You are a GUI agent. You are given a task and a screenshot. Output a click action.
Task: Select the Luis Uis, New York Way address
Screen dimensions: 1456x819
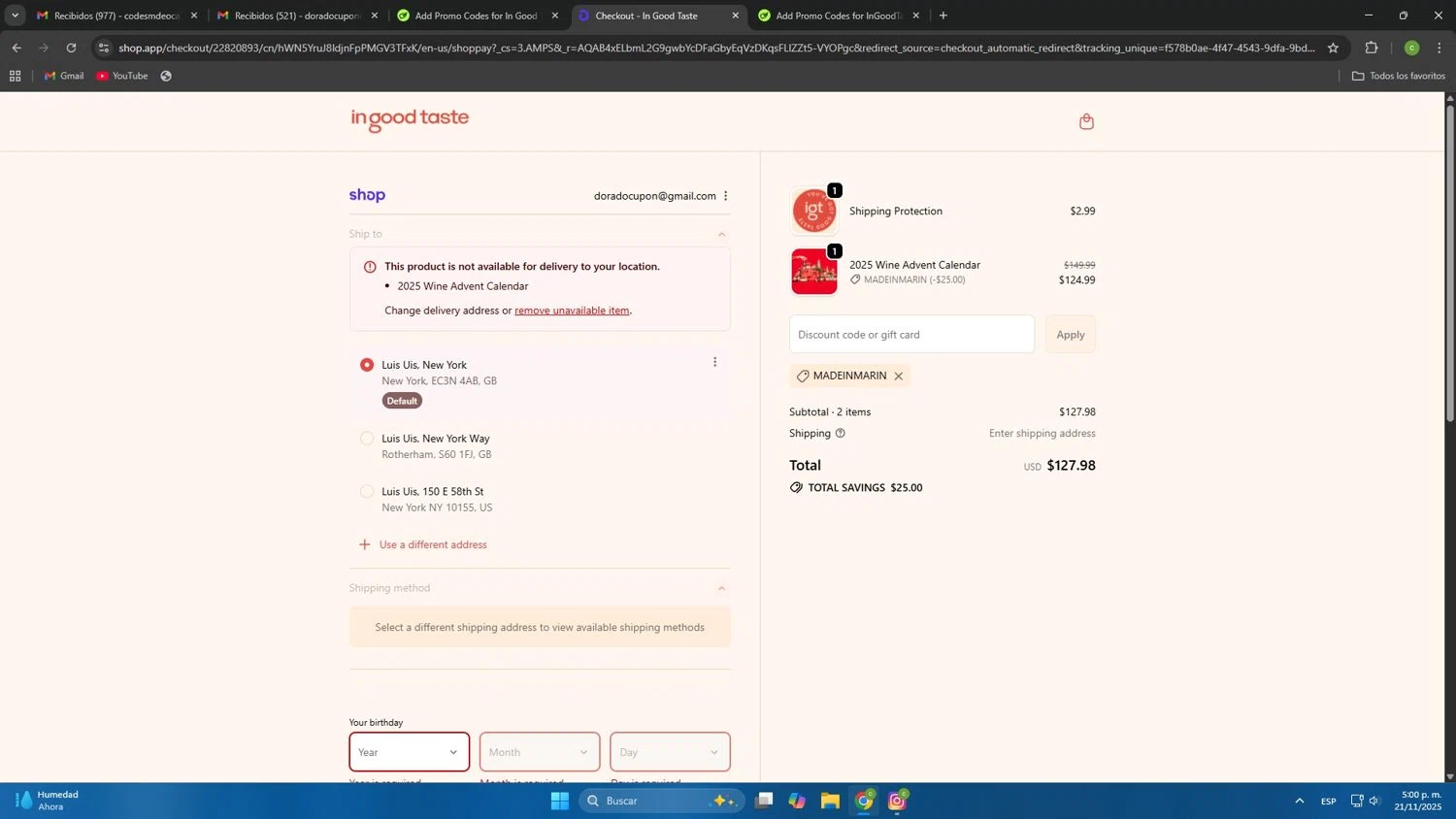pyautogui.click(x=367, y=439)
